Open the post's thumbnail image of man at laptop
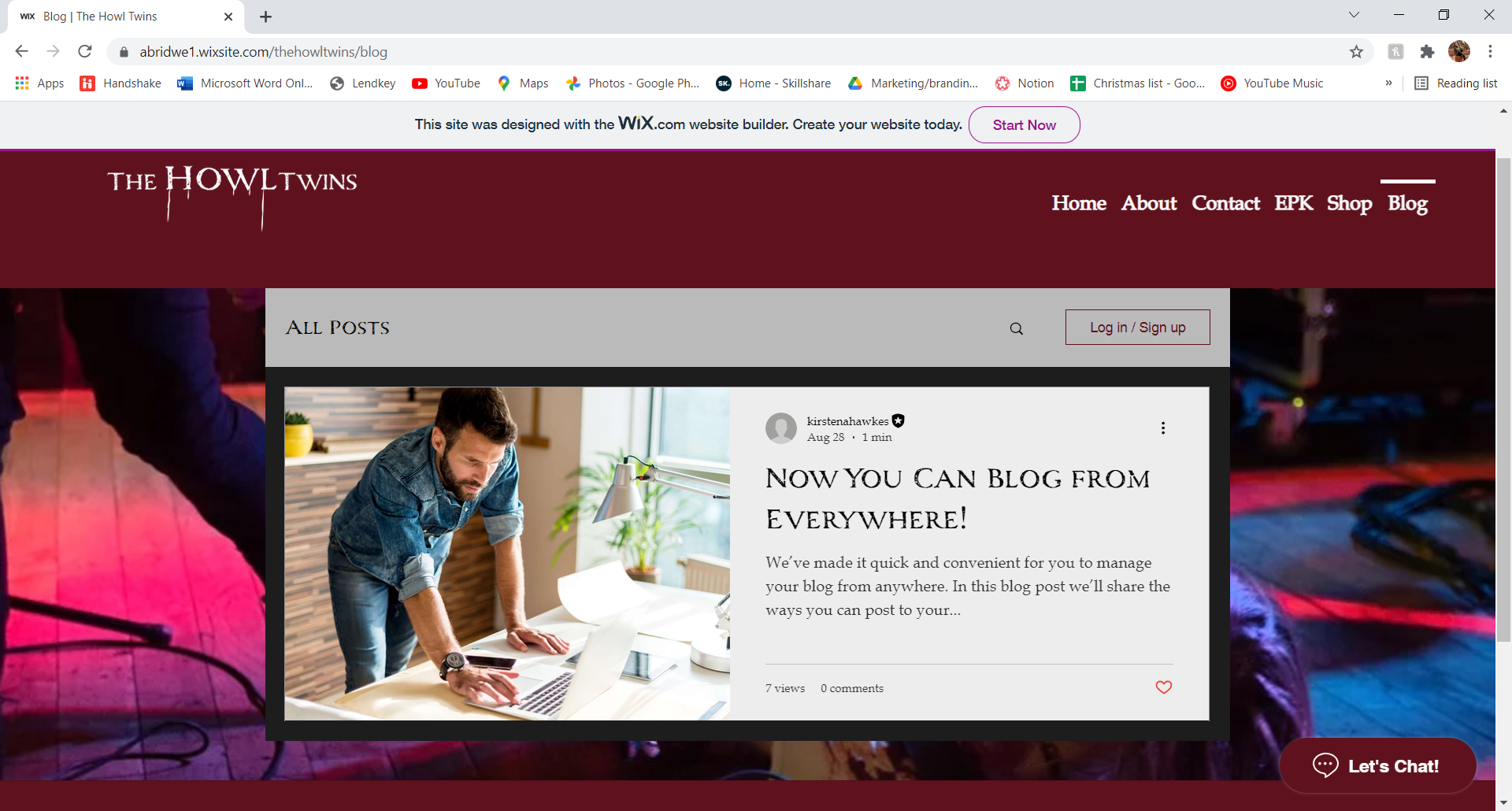 (x=507, y=554)
